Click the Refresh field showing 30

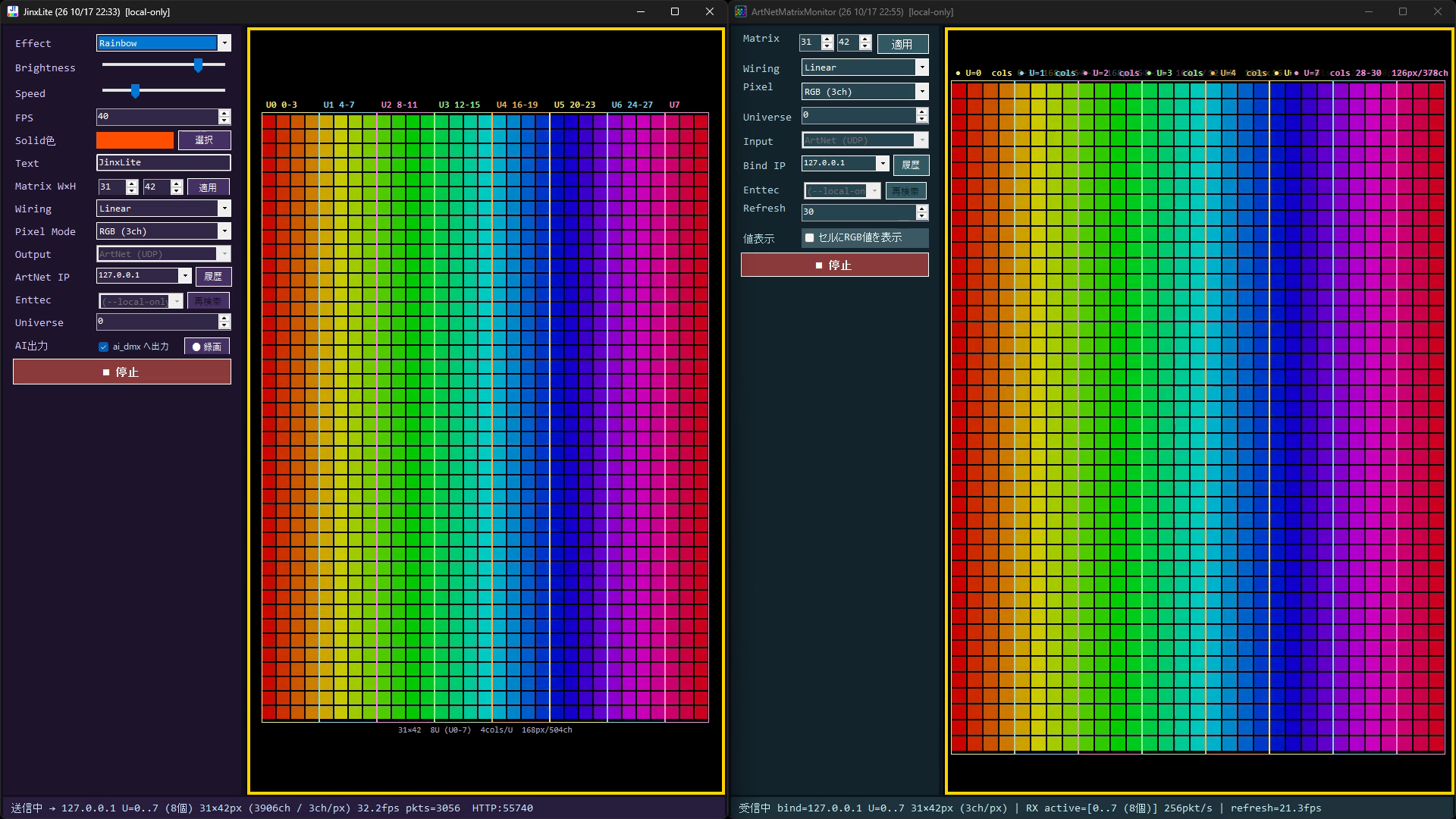tap(858, 212)
